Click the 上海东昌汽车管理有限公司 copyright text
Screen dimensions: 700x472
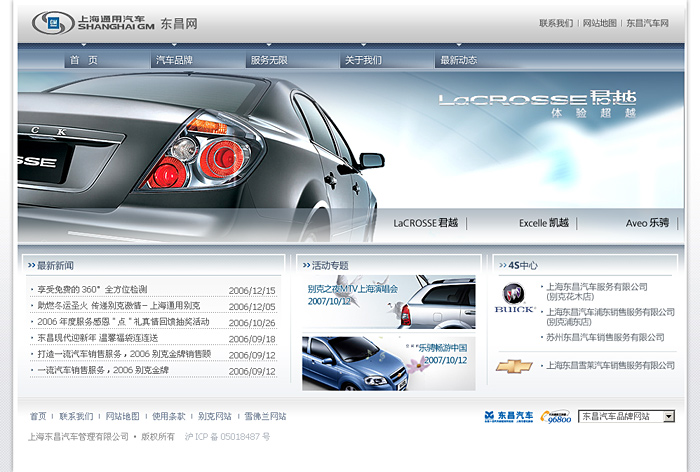tap(79, 436)
